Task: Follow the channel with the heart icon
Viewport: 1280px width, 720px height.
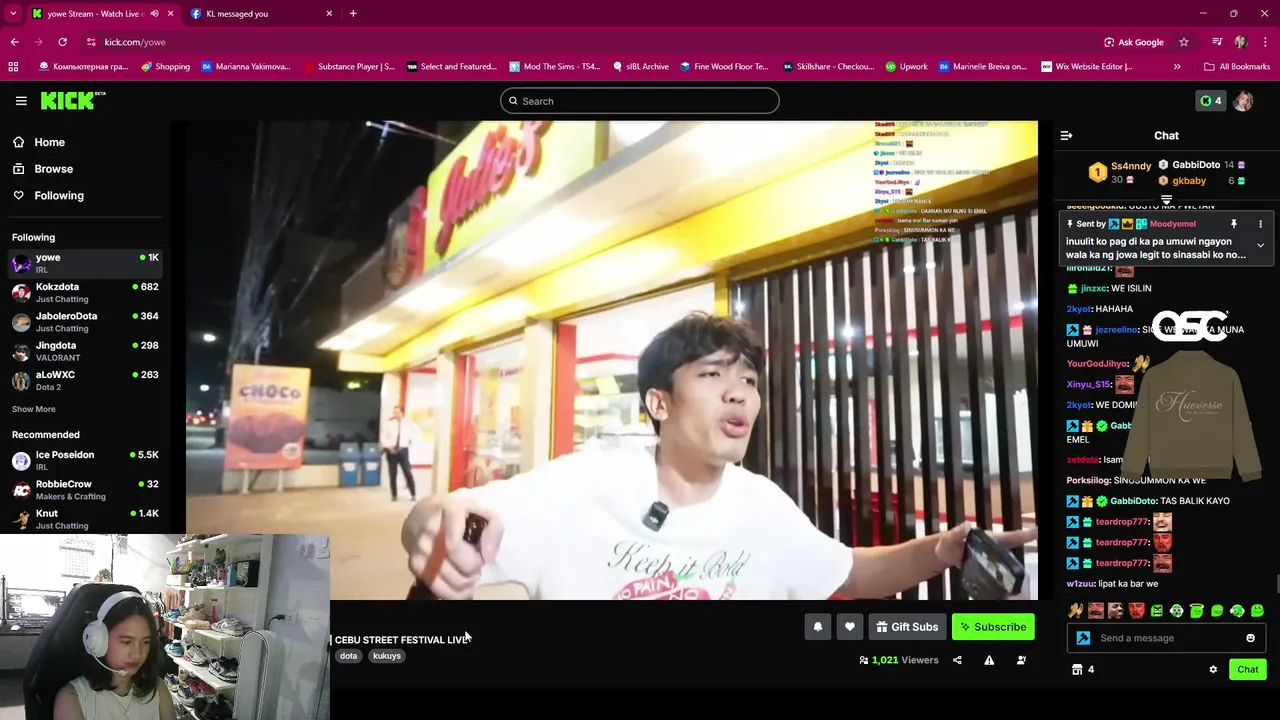Action: [x=849, y=627]
